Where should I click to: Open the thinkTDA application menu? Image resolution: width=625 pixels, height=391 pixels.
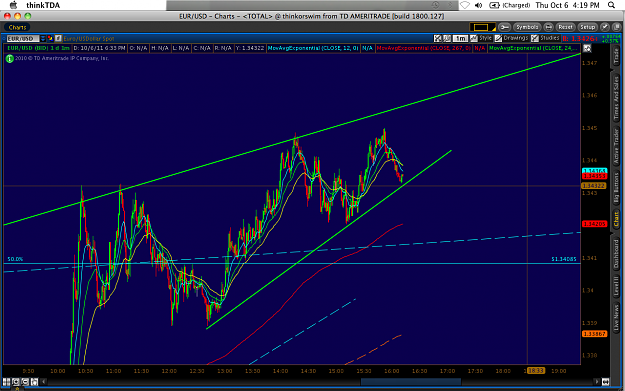(x=43, y=5)
